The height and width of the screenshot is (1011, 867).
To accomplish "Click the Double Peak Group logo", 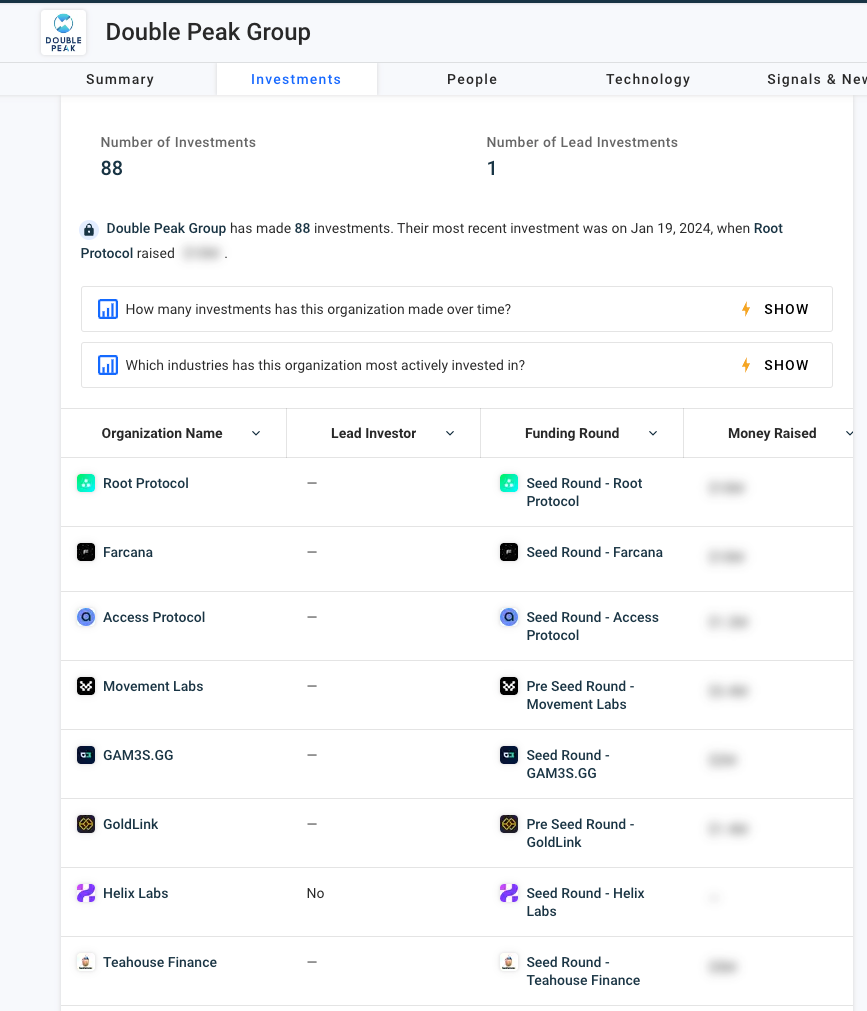I will tap(63, 32).
